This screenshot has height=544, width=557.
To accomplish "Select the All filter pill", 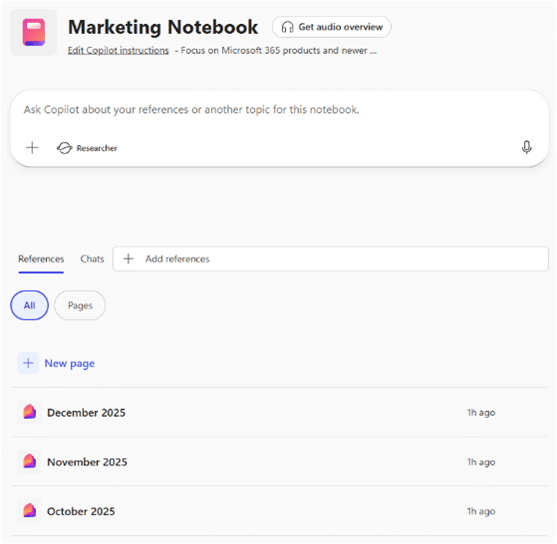I will point(29,305).
